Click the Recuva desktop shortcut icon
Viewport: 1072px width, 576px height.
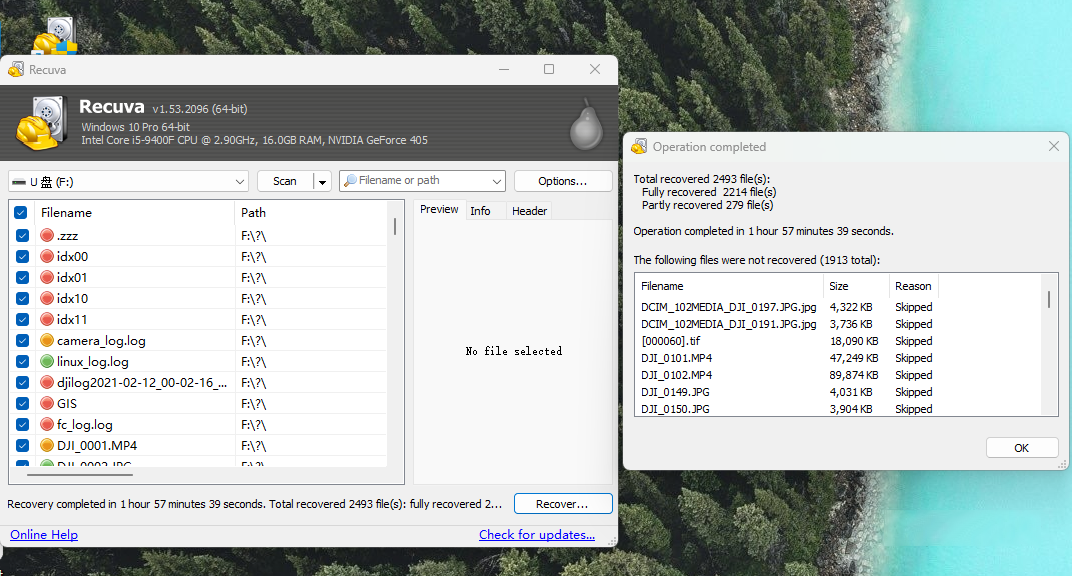[55, 36]
